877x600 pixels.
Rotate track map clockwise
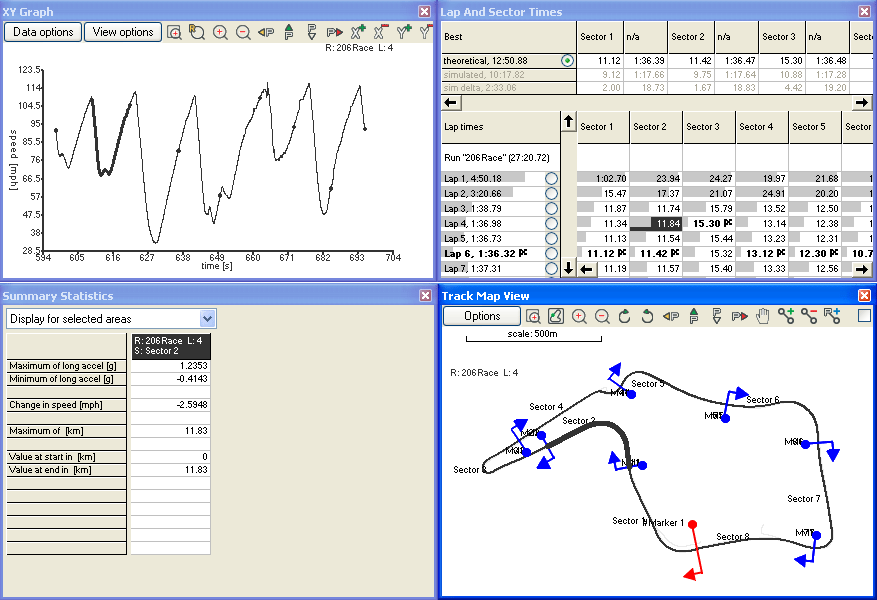point(625,316)
